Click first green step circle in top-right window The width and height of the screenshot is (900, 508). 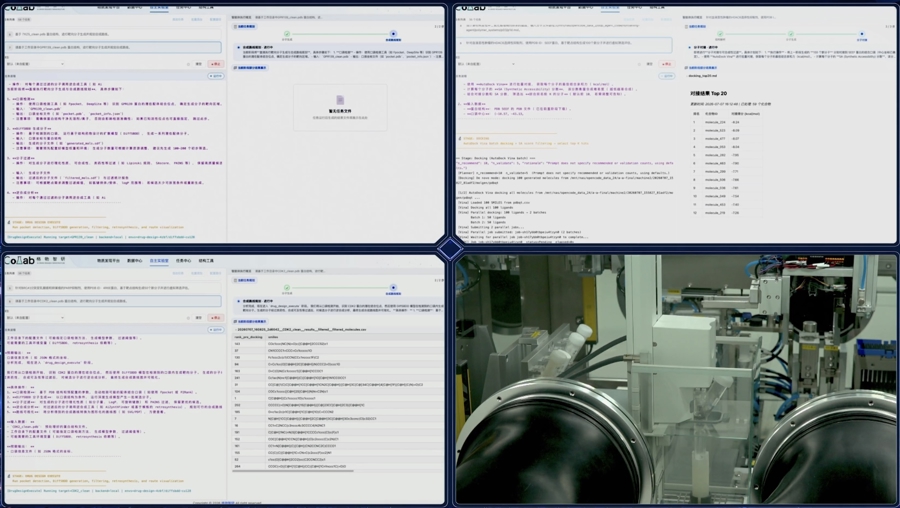(x=720, y=34)
